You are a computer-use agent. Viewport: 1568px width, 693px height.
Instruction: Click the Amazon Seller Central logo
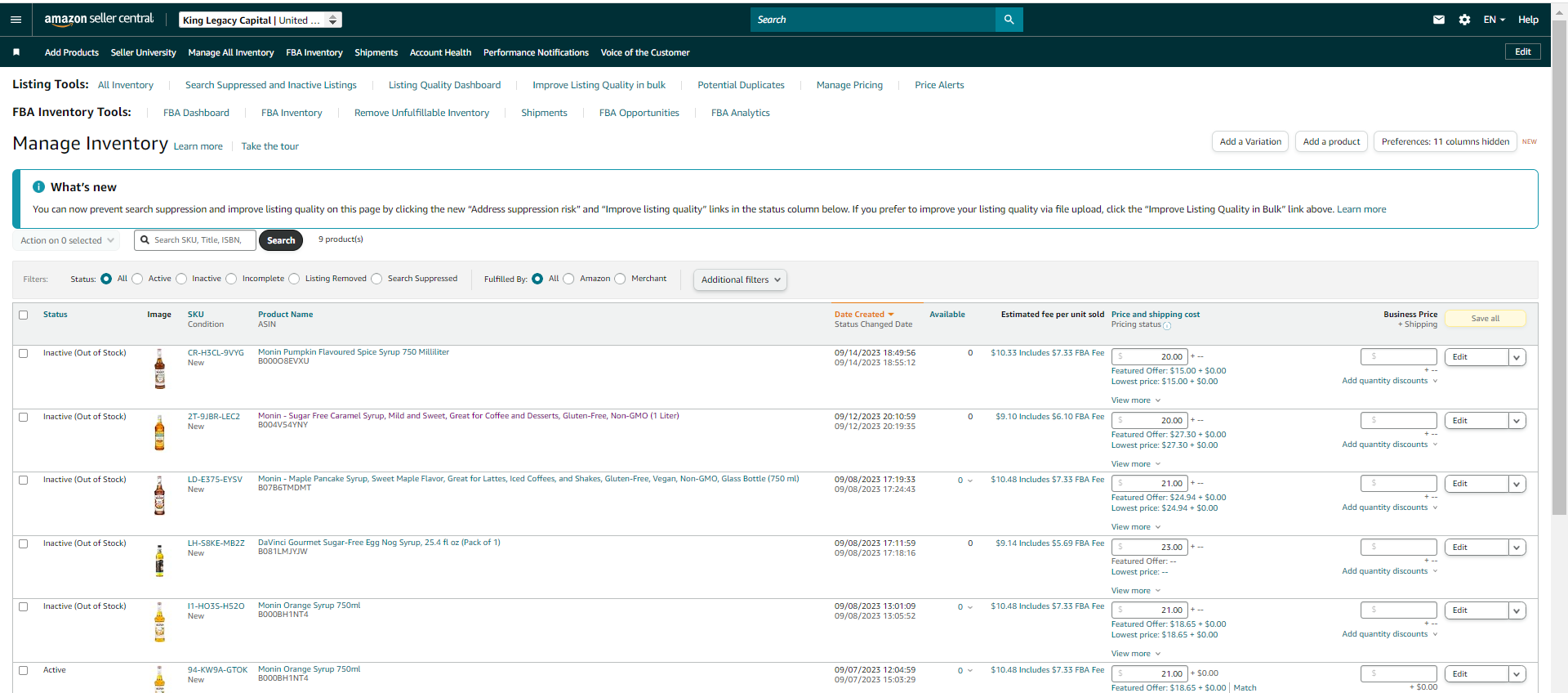click(x=99, y=19)
